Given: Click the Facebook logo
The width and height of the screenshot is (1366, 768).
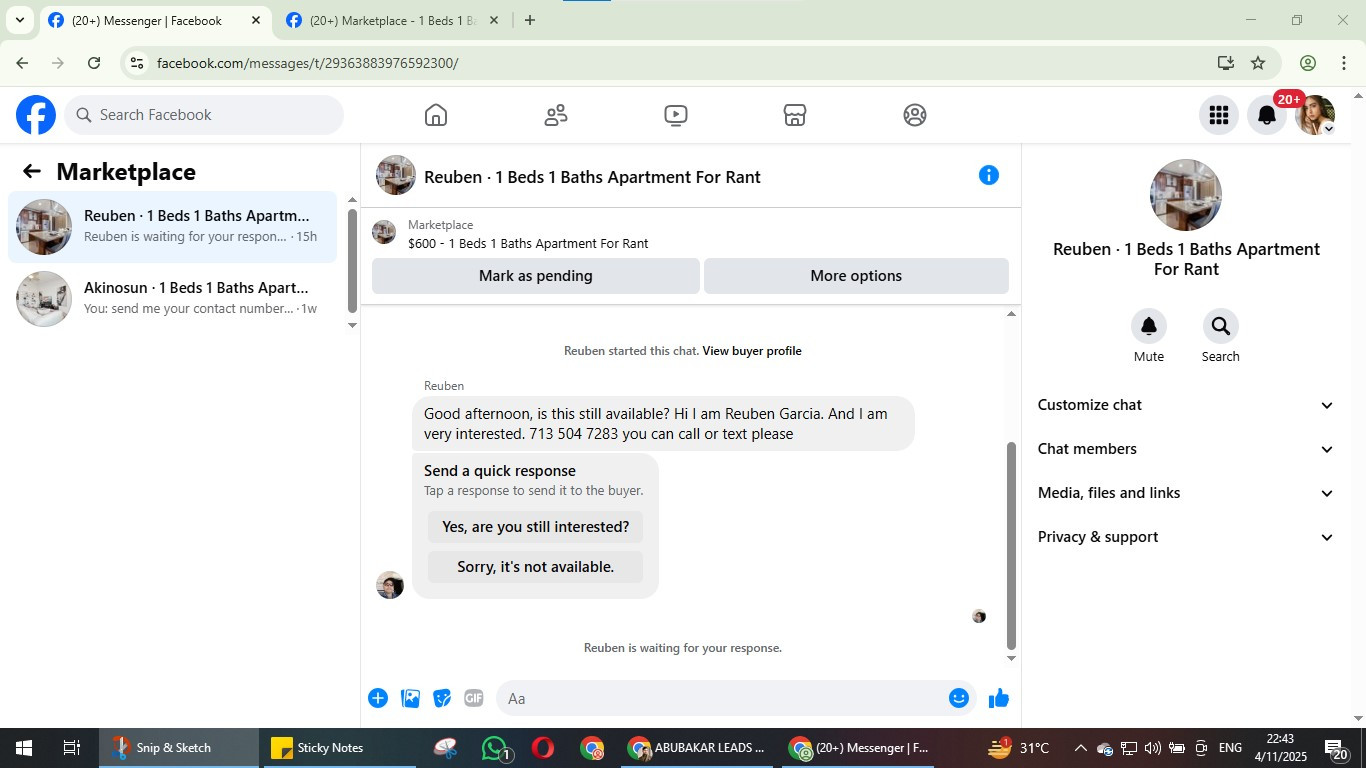Looking at the screenshot, I should pyautogui.click(x=36, y=115).
